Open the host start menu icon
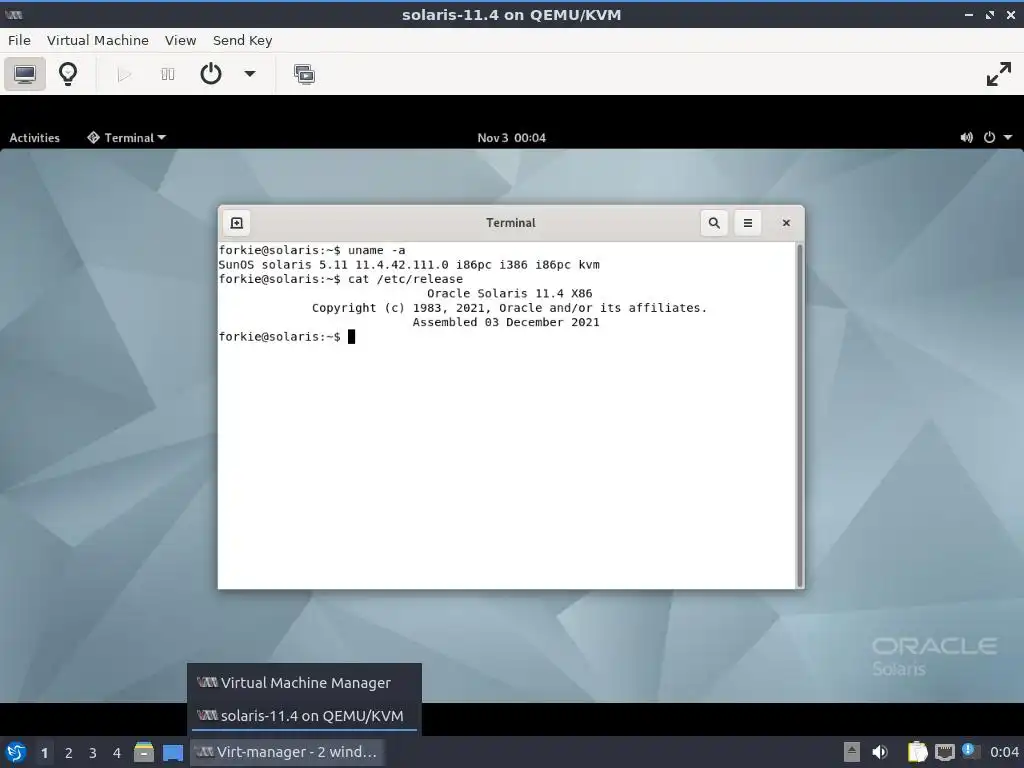Image resolution: width=1024 pixels, height=768 pixels. [16, 752]
